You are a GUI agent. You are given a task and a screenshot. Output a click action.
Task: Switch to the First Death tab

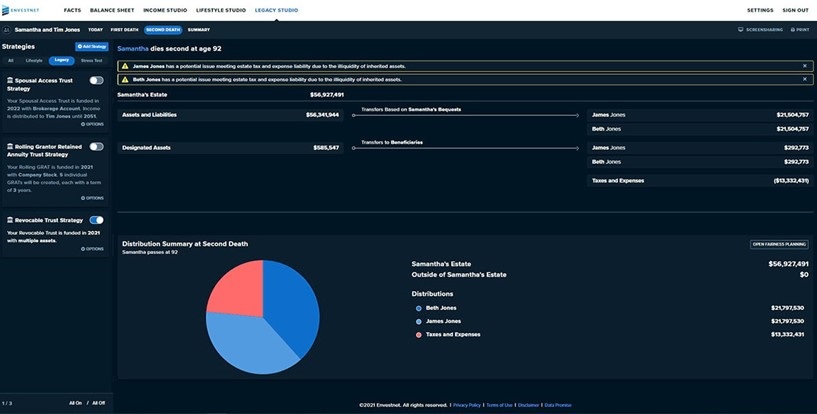[125, 30]
